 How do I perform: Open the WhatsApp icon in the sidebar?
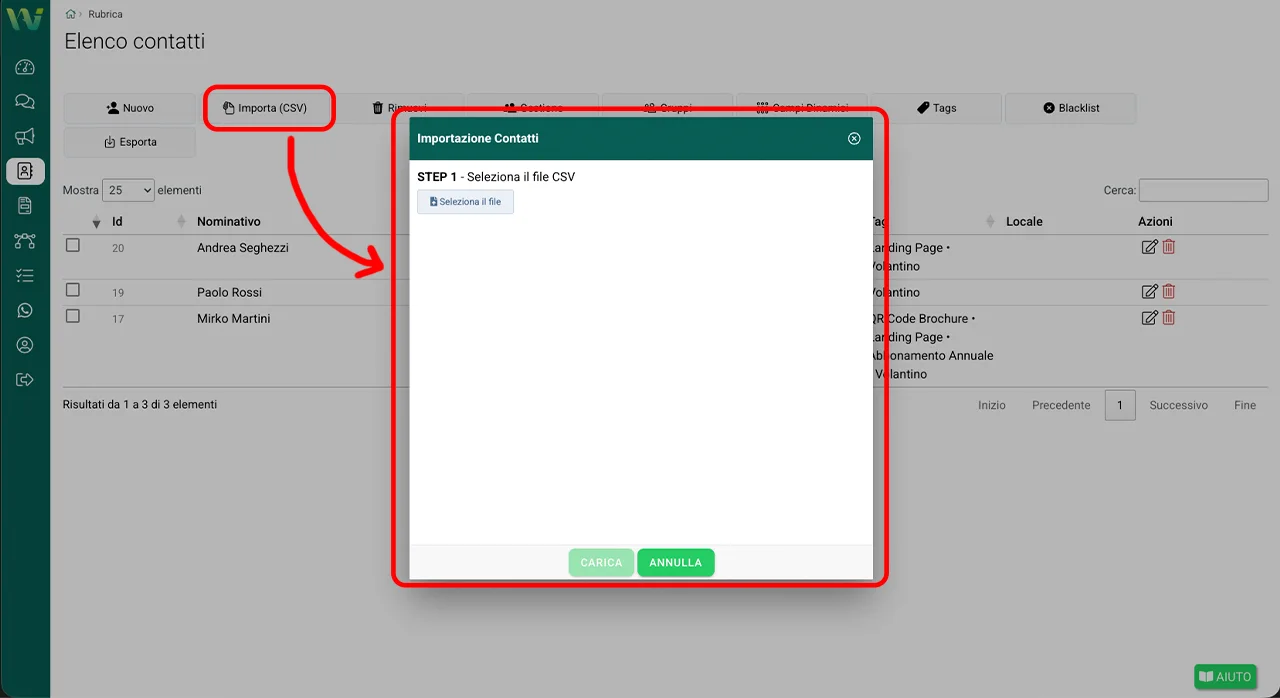[x=25, y=310]
